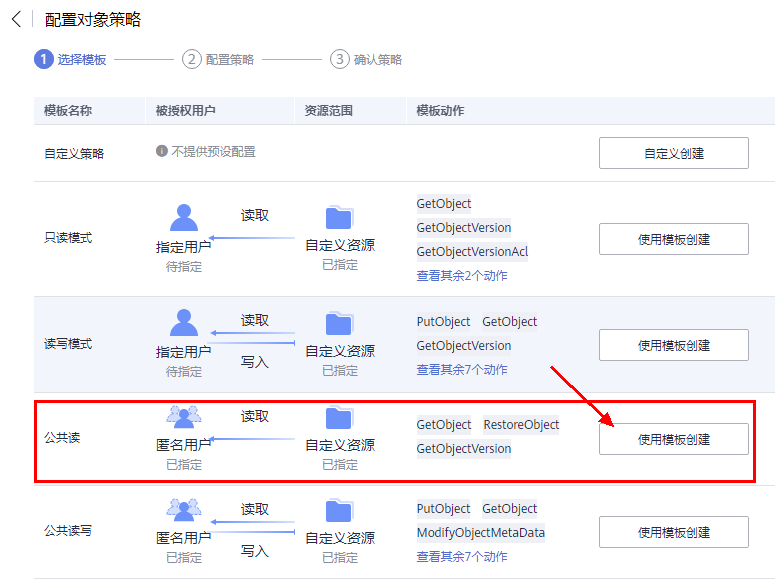Click 使用模板创建 for 读写模式
Viewport: 775px width, 583px height.
pyautogui.click(x=673, y=345)
